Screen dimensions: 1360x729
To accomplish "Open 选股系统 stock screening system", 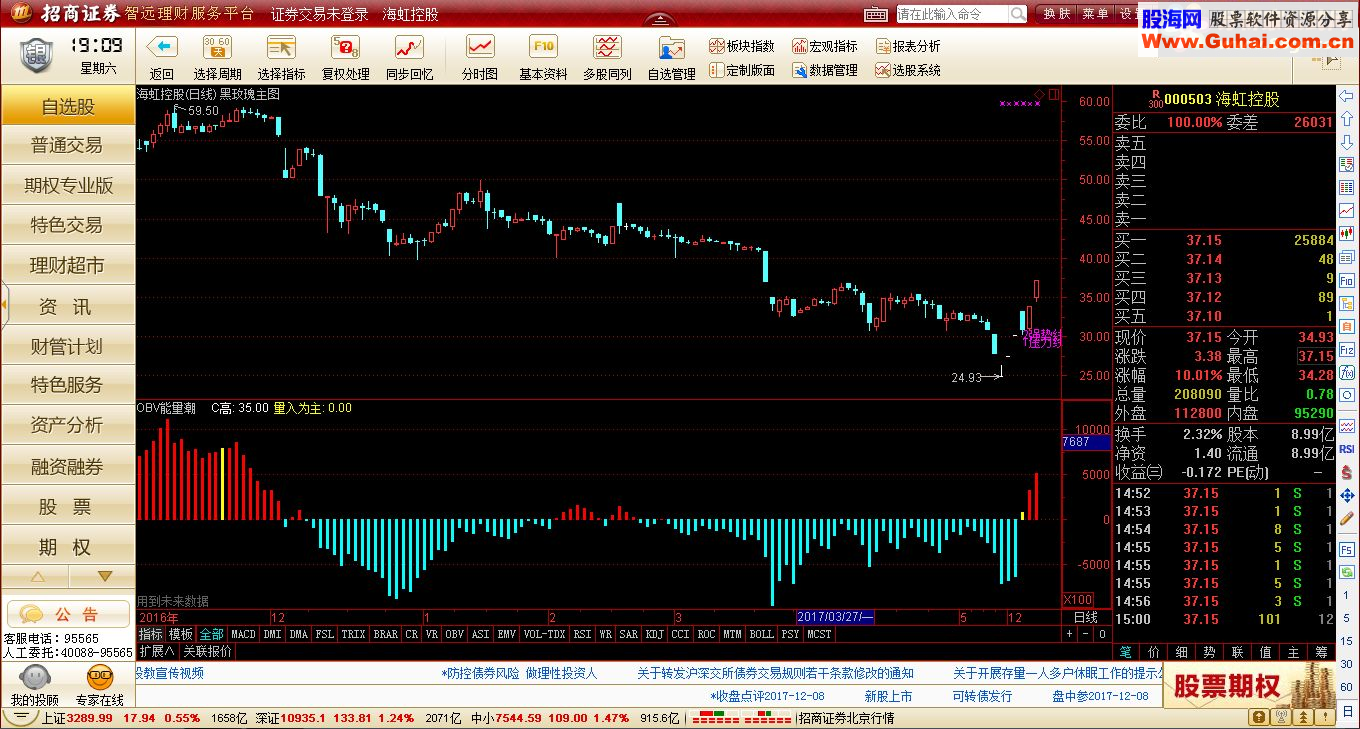I will click(x=908, y=70).
